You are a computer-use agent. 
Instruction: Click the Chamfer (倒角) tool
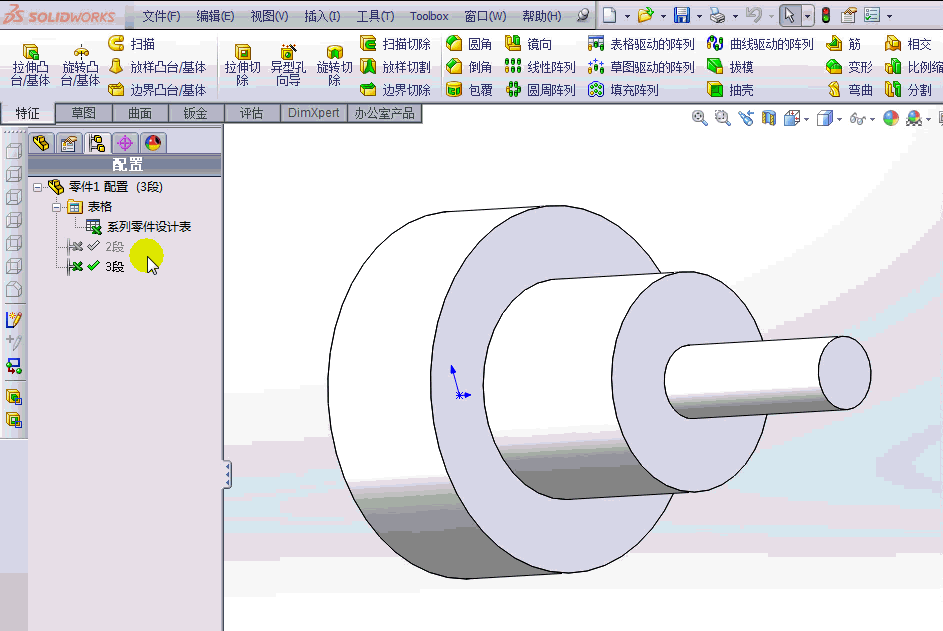(x=469, y=67)
